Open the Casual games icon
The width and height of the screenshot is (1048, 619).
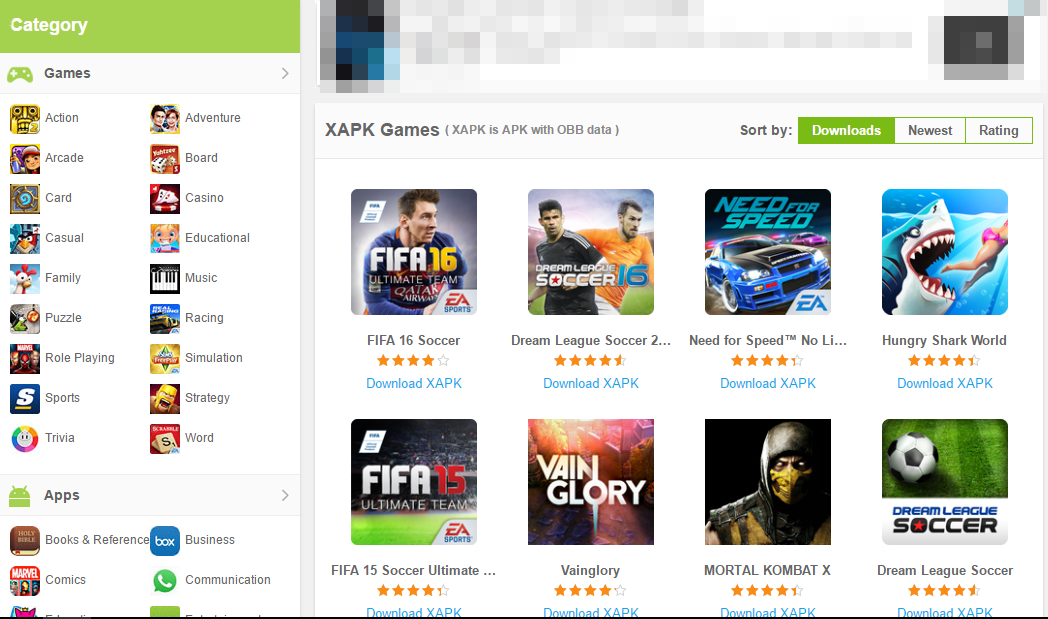point(25,239)
